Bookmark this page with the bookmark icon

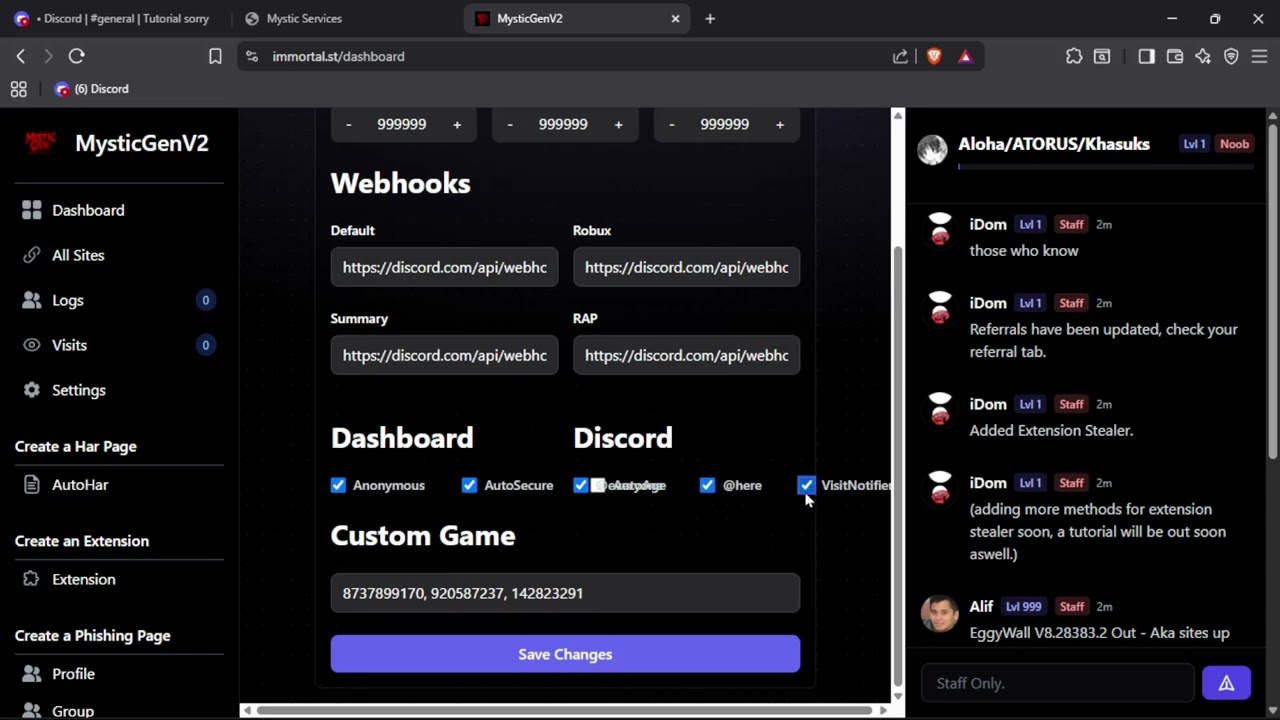(x=215, y=57)
